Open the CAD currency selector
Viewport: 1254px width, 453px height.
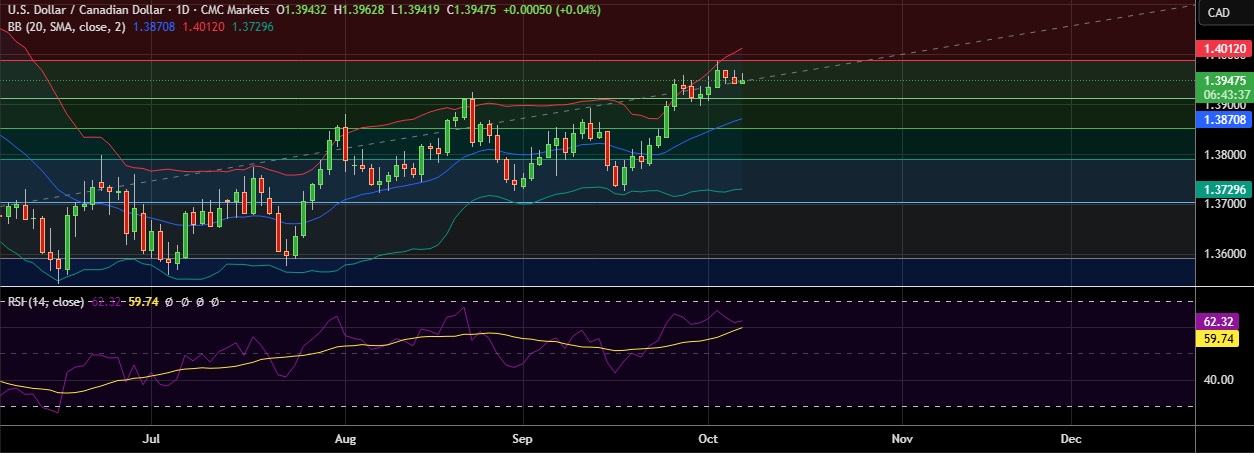(x=1219, y=12)
